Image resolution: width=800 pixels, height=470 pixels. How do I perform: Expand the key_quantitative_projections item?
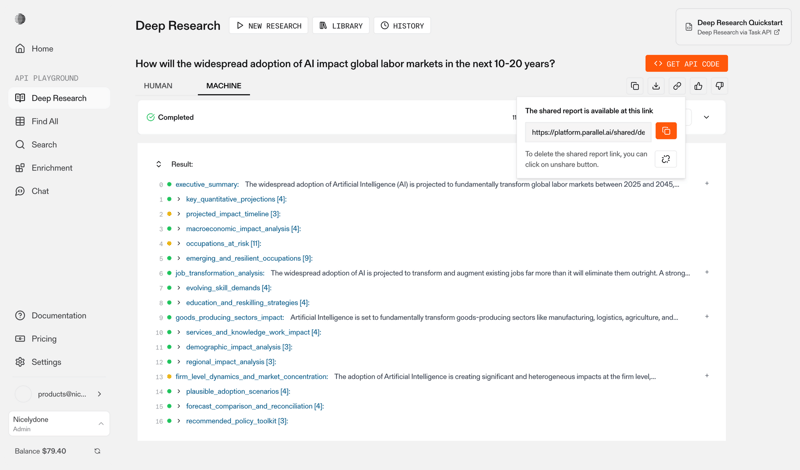[179, 199]
